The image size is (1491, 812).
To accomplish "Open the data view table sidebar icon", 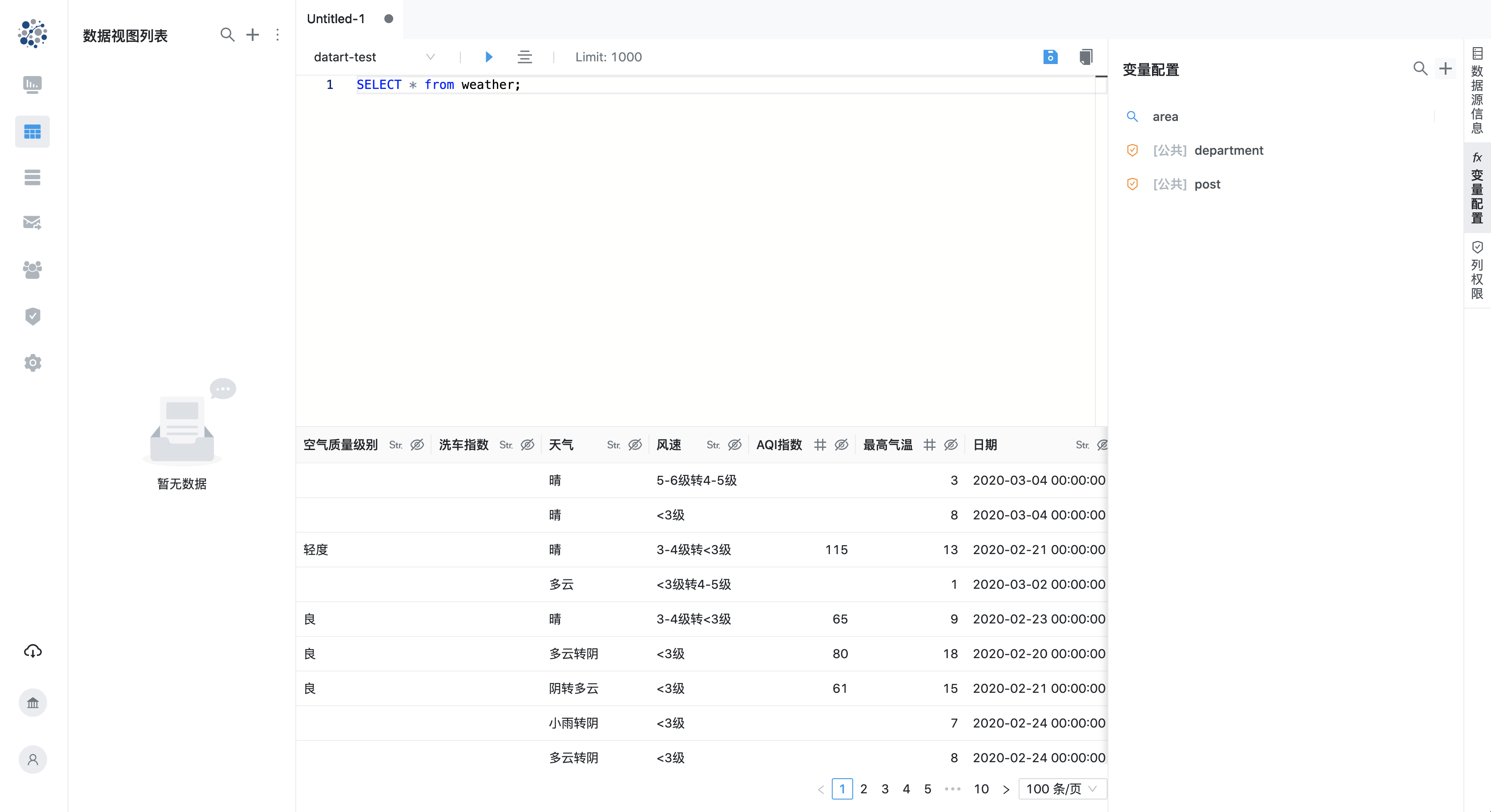I will tap(32, 132).
